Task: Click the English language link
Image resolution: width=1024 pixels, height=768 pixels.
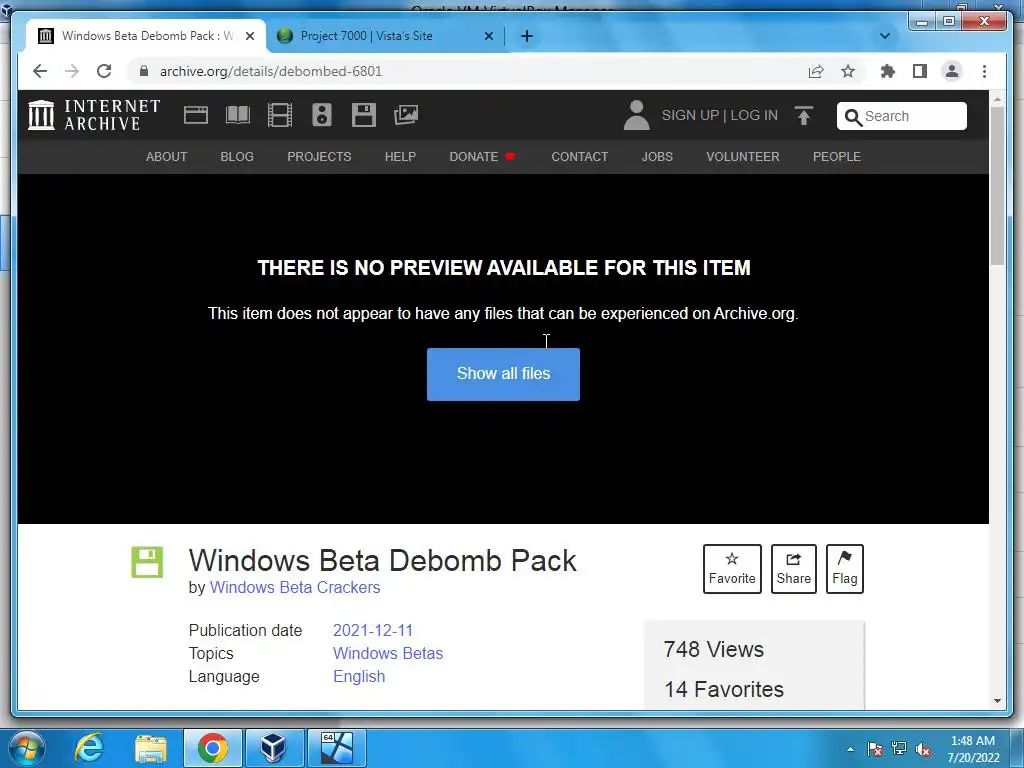Action: 359,676
